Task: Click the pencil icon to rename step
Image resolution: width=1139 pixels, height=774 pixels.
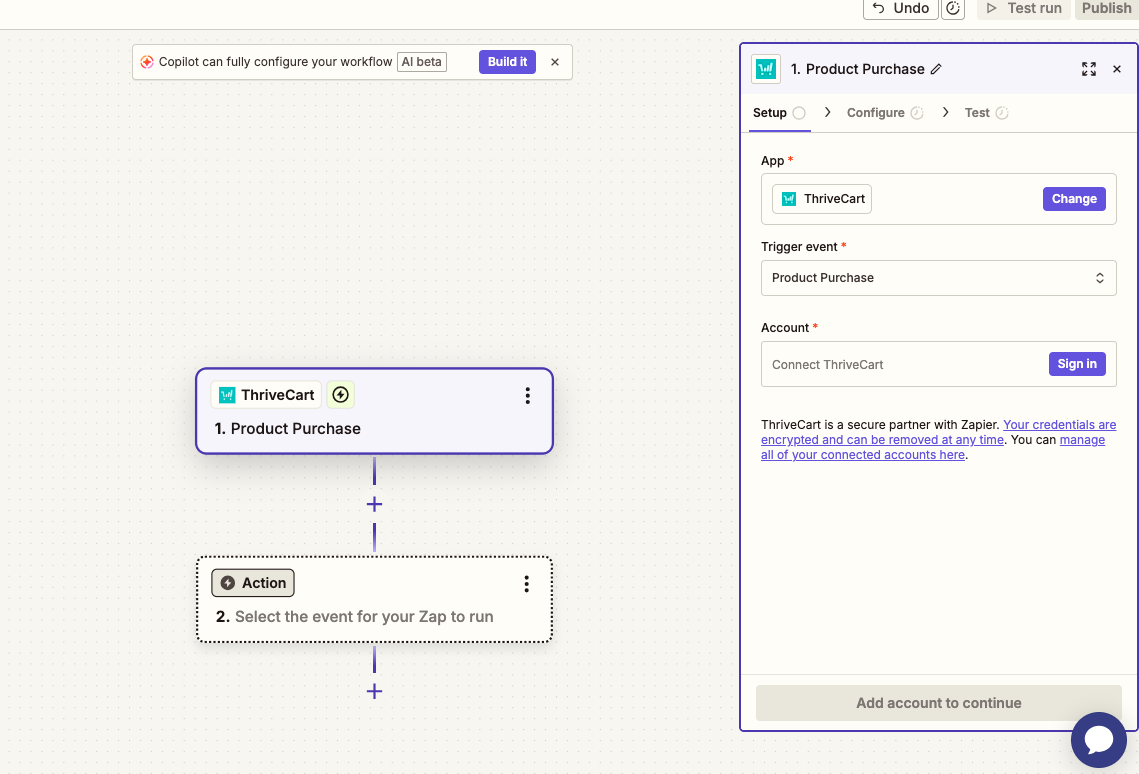Action: point(936,69)
